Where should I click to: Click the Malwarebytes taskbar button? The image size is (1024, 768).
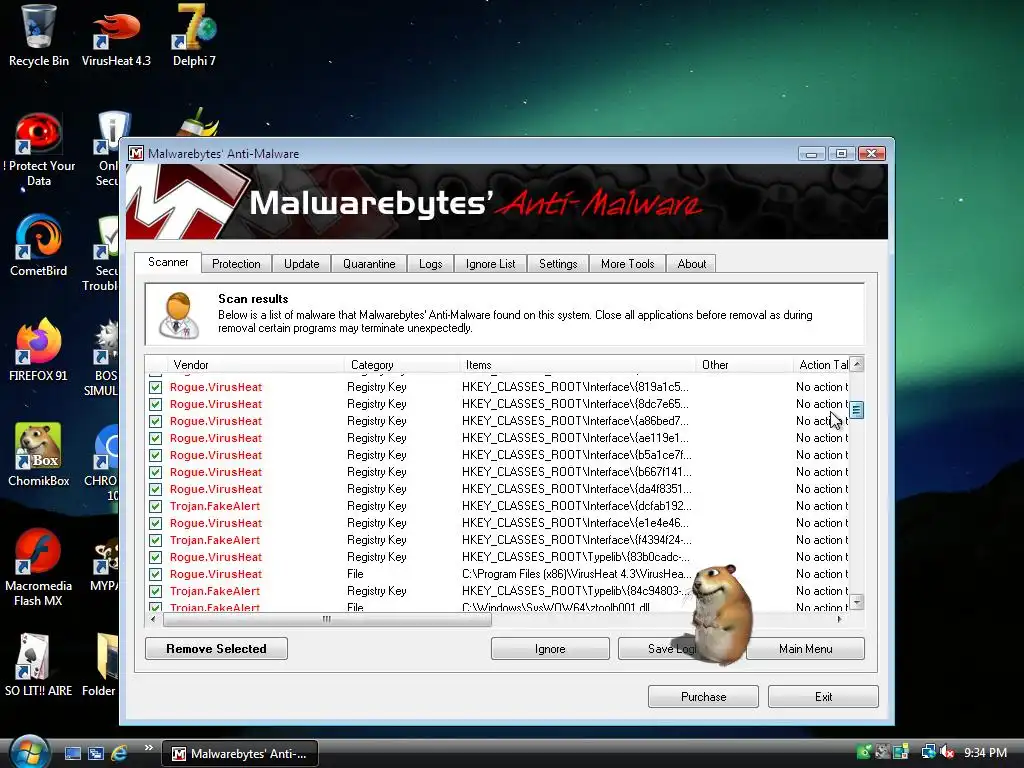tap(240, 754)
